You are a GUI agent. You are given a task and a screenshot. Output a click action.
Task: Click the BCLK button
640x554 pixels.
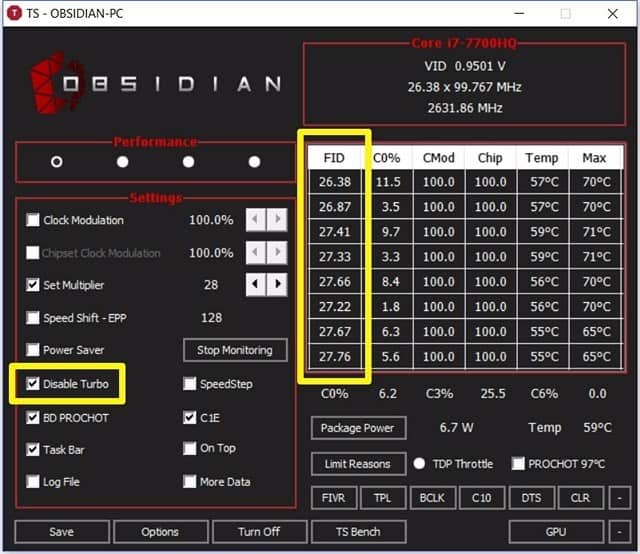point(433,498)
